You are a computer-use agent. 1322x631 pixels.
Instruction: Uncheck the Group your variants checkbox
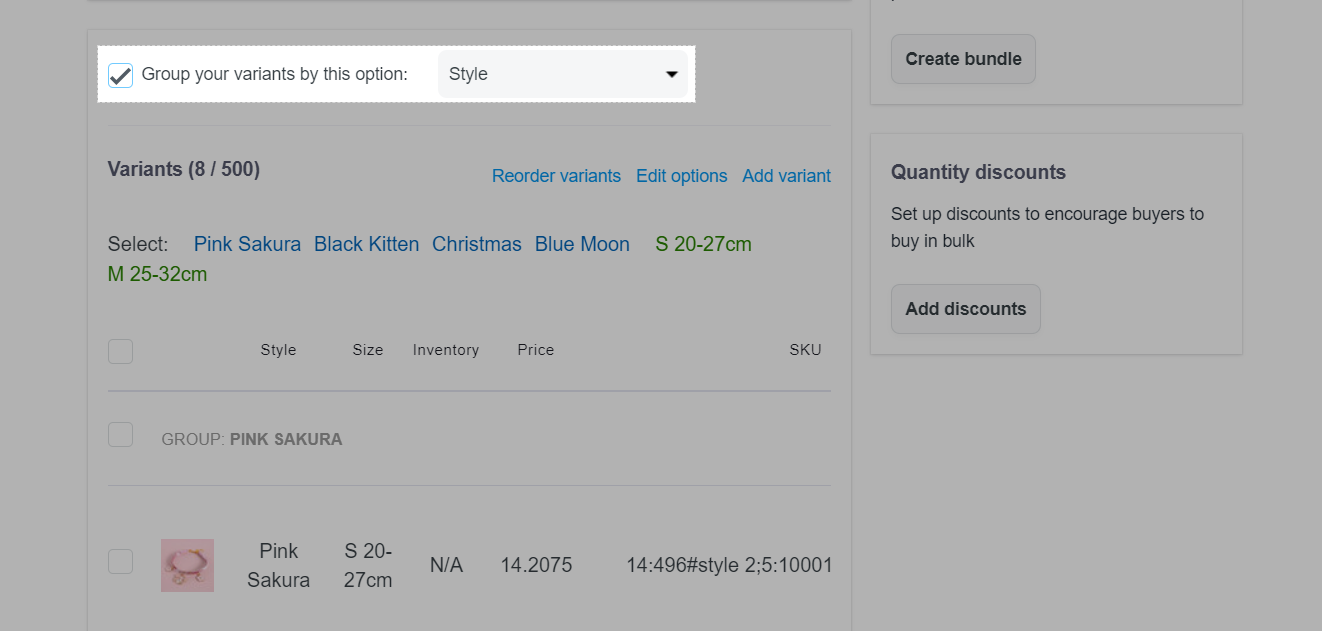coord(120,75)
